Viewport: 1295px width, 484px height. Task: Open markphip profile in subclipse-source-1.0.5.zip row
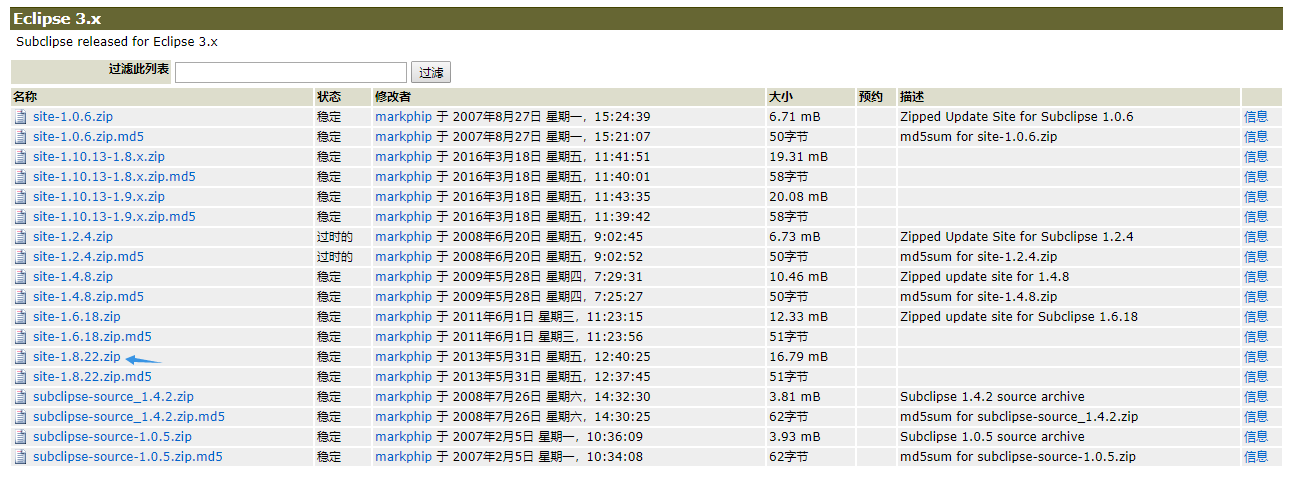[x=404, y=437]
